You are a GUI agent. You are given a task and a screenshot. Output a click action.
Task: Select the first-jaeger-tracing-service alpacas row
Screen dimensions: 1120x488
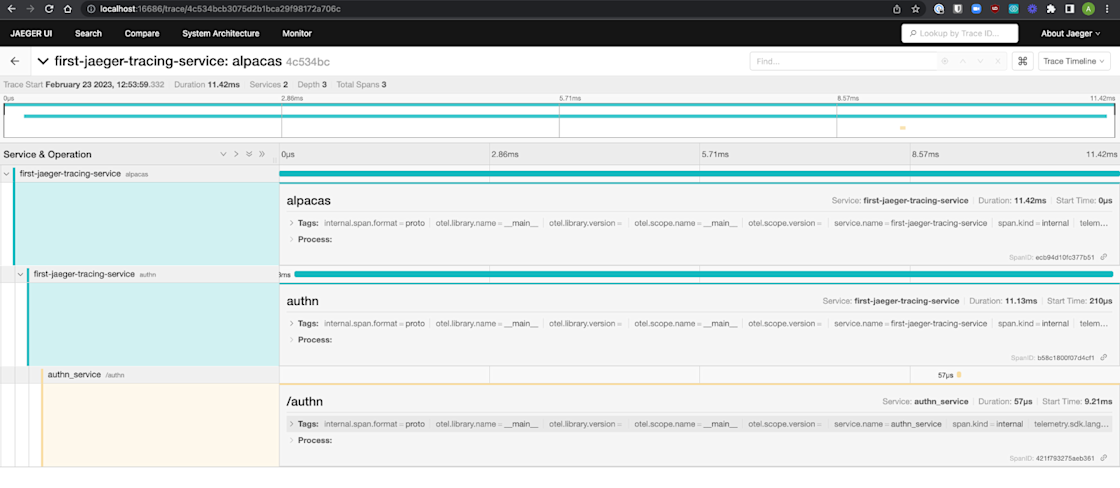coord(140,174)
